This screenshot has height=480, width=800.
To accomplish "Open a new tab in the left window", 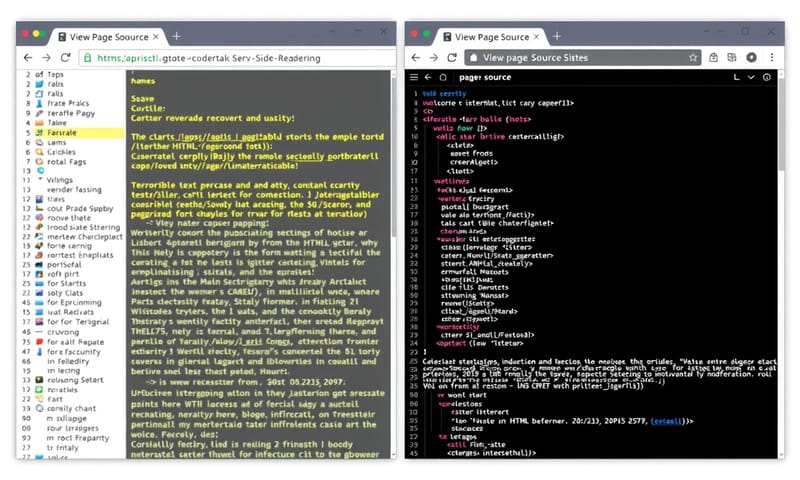I will click(177, 36).
